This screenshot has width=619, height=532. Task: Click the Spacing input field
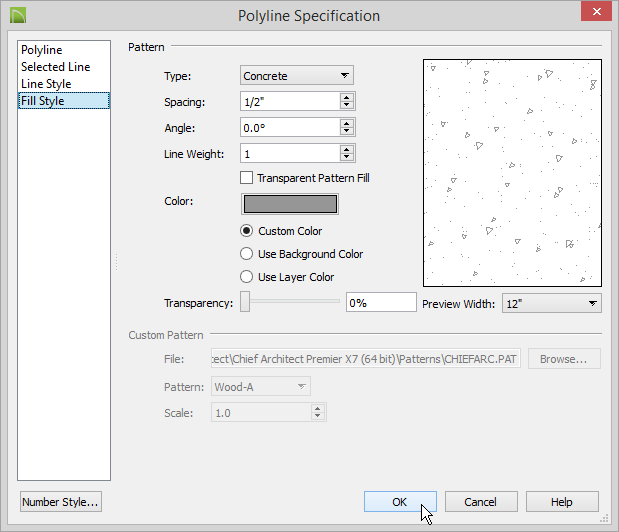290,101
